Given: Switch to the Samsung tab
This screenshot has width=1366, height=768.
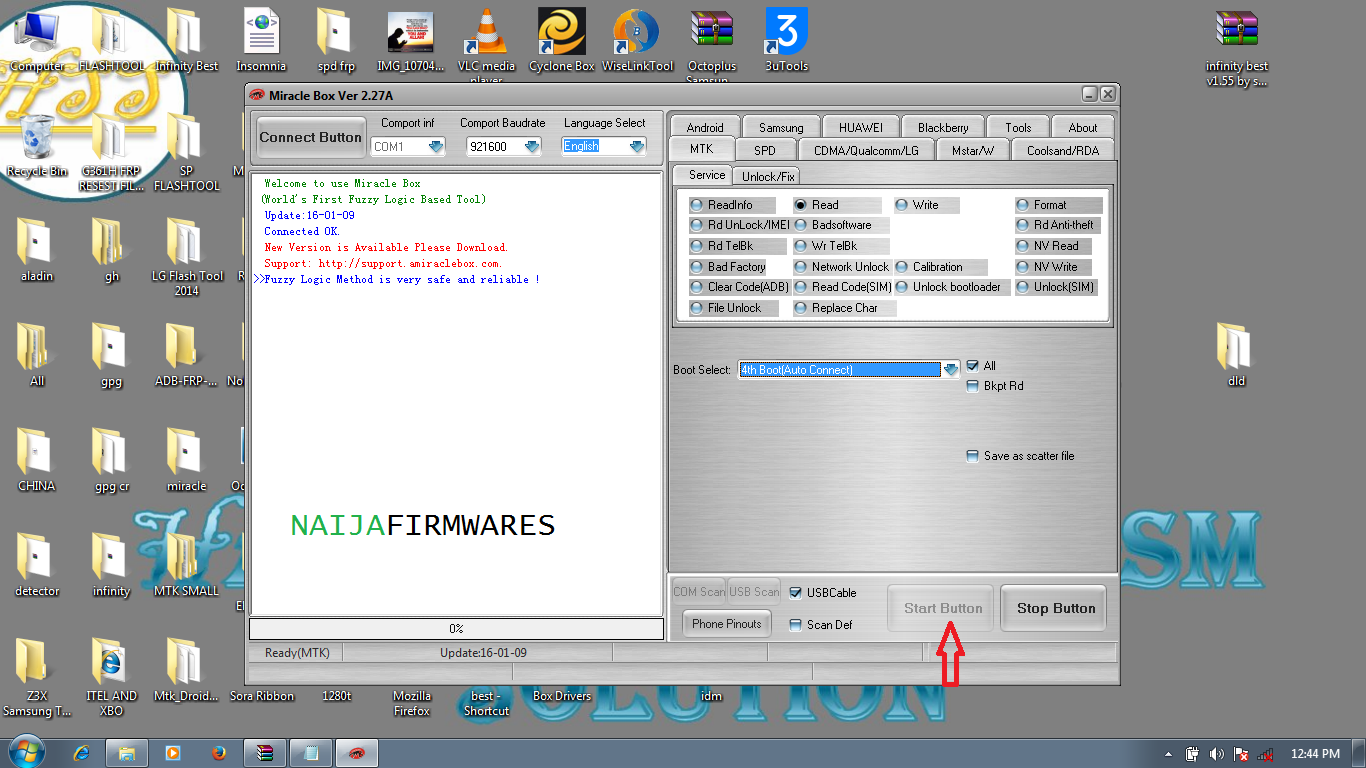Looking at the screenshot, I should pos(780,127).
